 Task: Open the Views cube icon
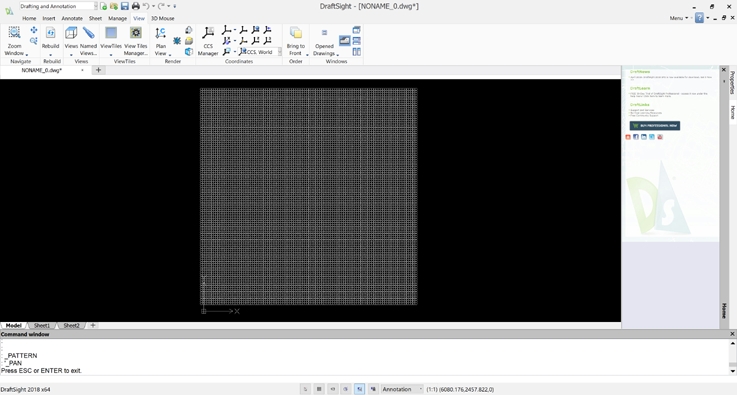[x=71, y=33]
